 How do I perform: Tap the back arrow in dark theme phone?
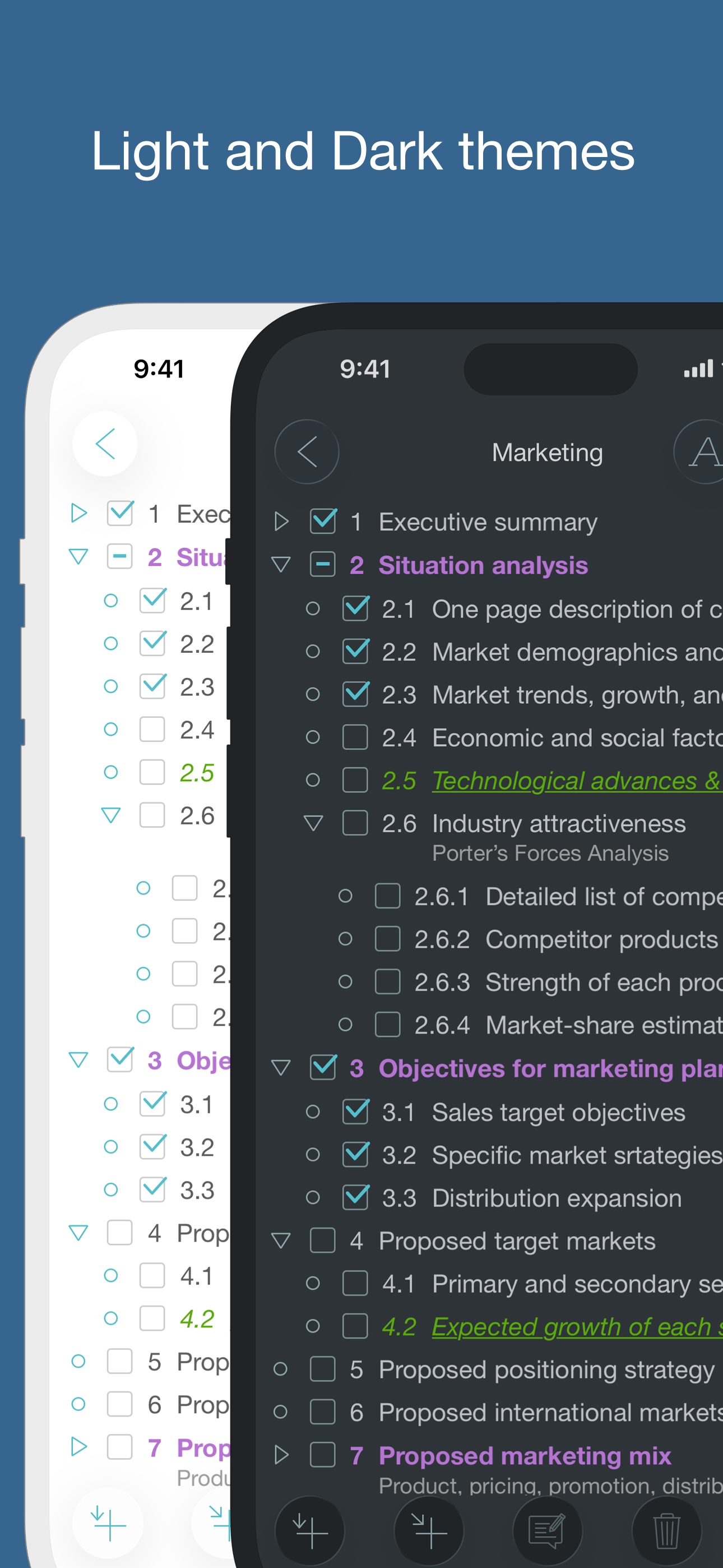307,451
